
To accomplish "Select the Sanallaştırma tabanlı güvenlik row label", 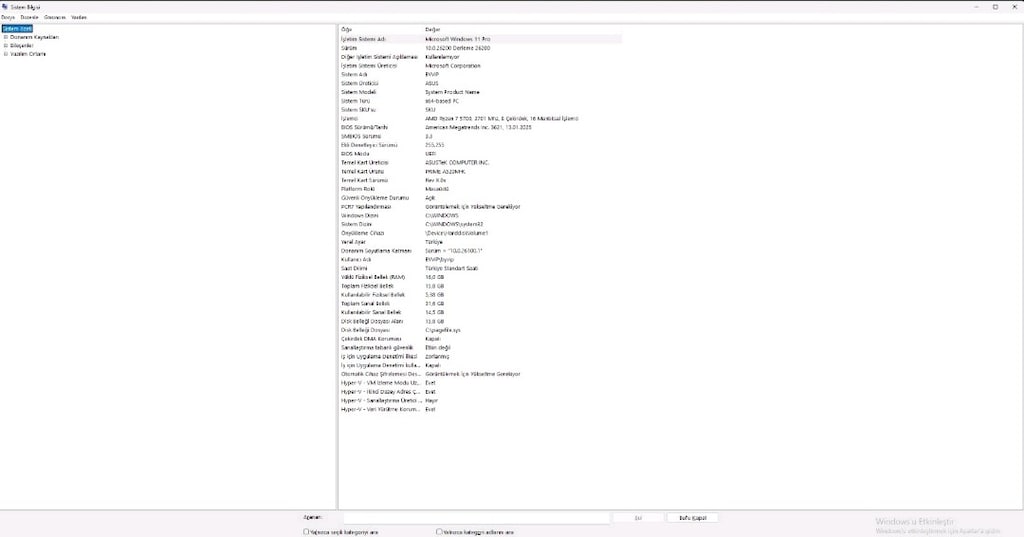I will (x=377, y=348).
